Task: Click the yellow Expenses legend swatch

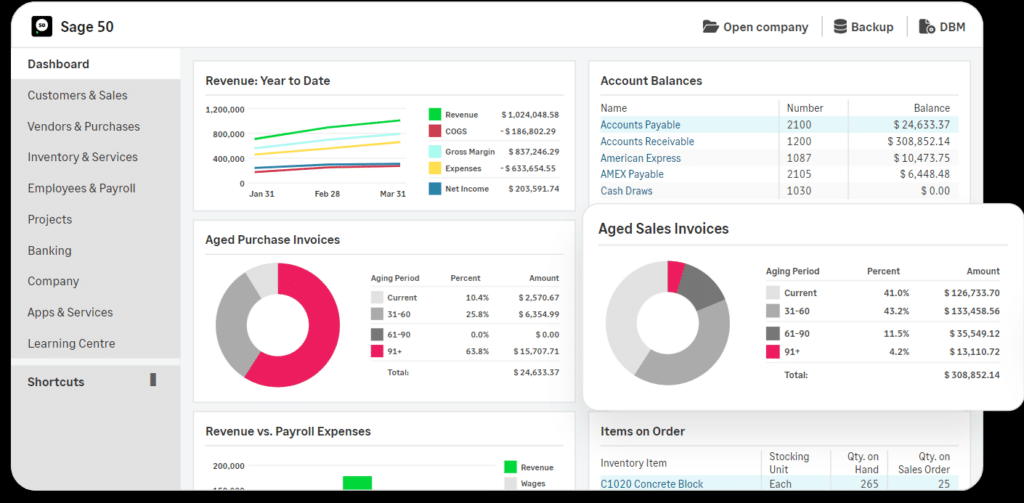Action: [x=435, y=169]
